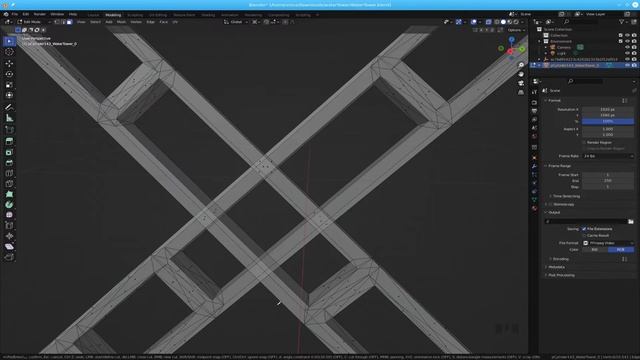Select the Knife tool
Image resolution: width=640 pixels, height=360 pixels.
coord(9,184)
